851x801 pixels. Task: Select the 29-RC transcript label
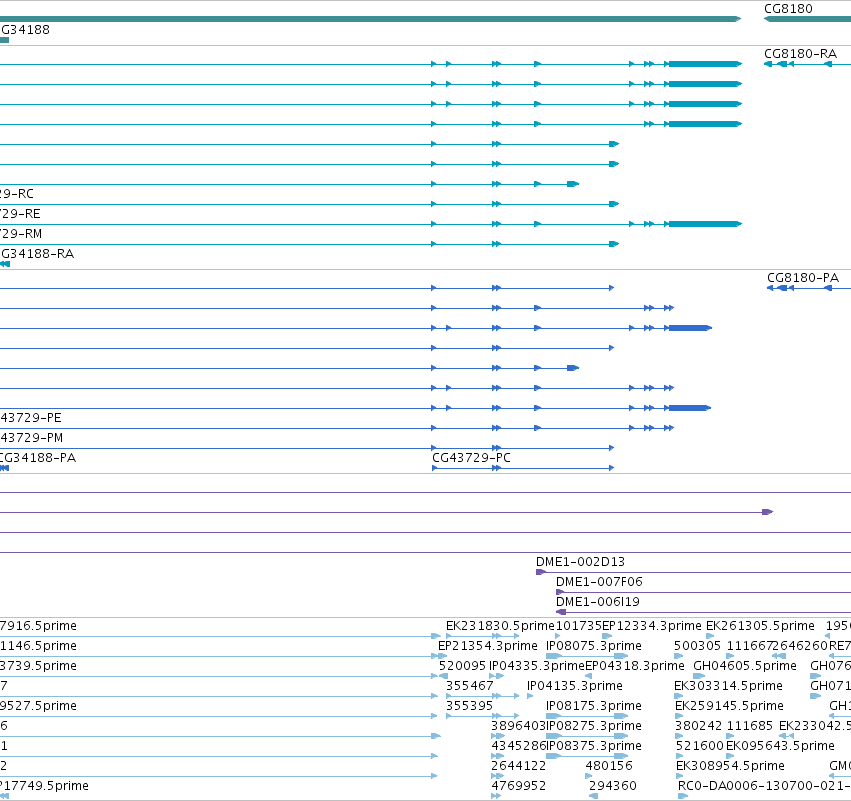click(17, 194)
